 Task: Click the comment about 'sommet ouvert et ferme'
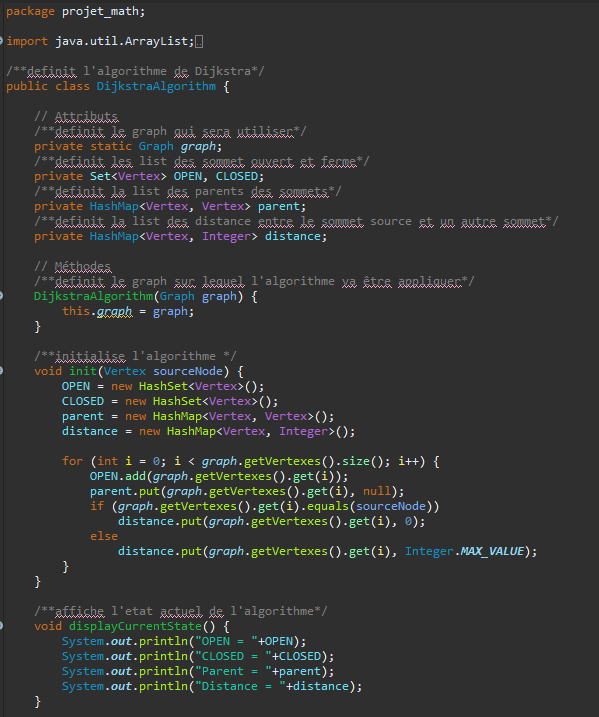pyautogui.click(x=202, y=161)
